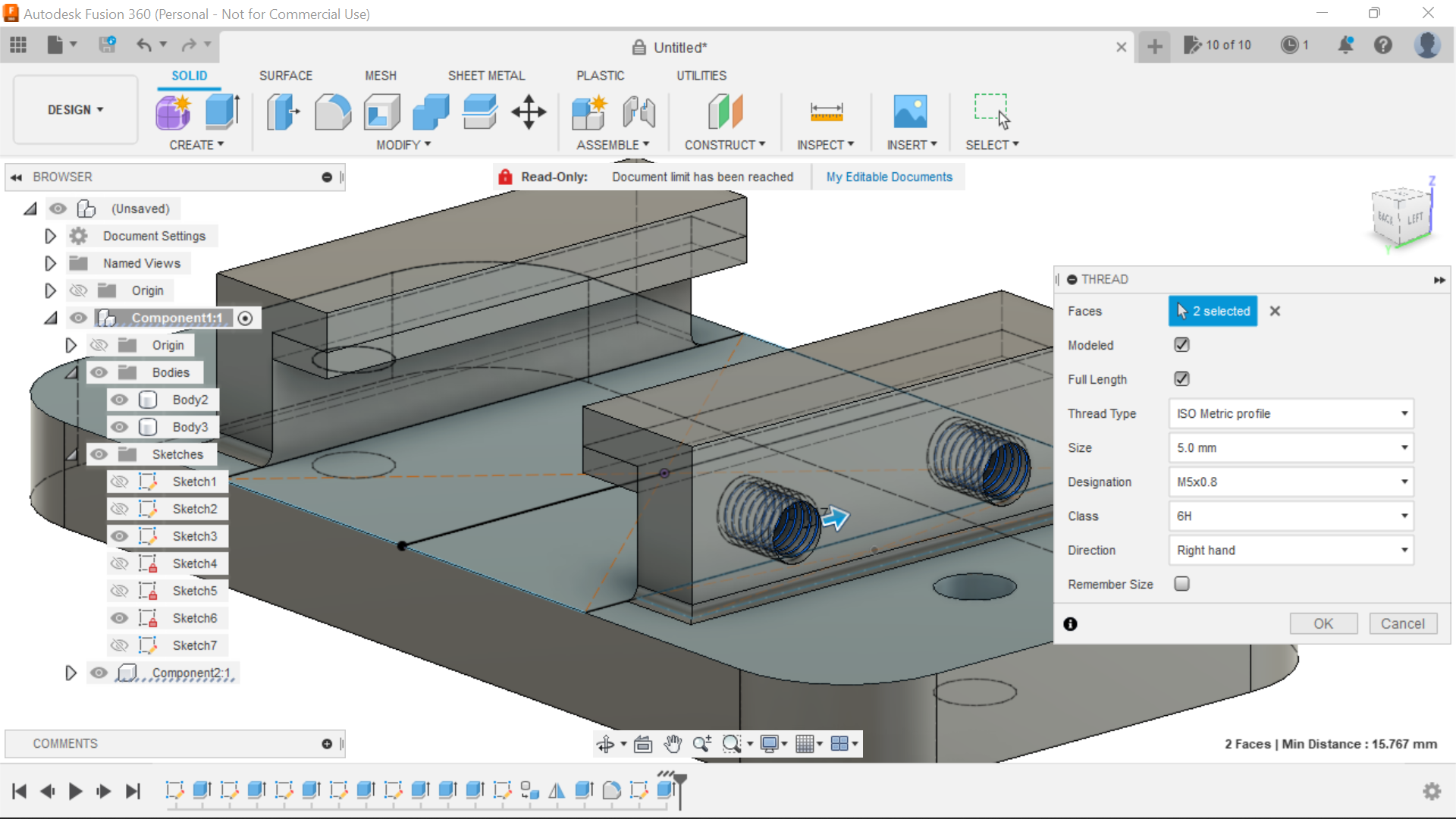
Task: Switch to the UTILITIES tab
Action: 701,76
